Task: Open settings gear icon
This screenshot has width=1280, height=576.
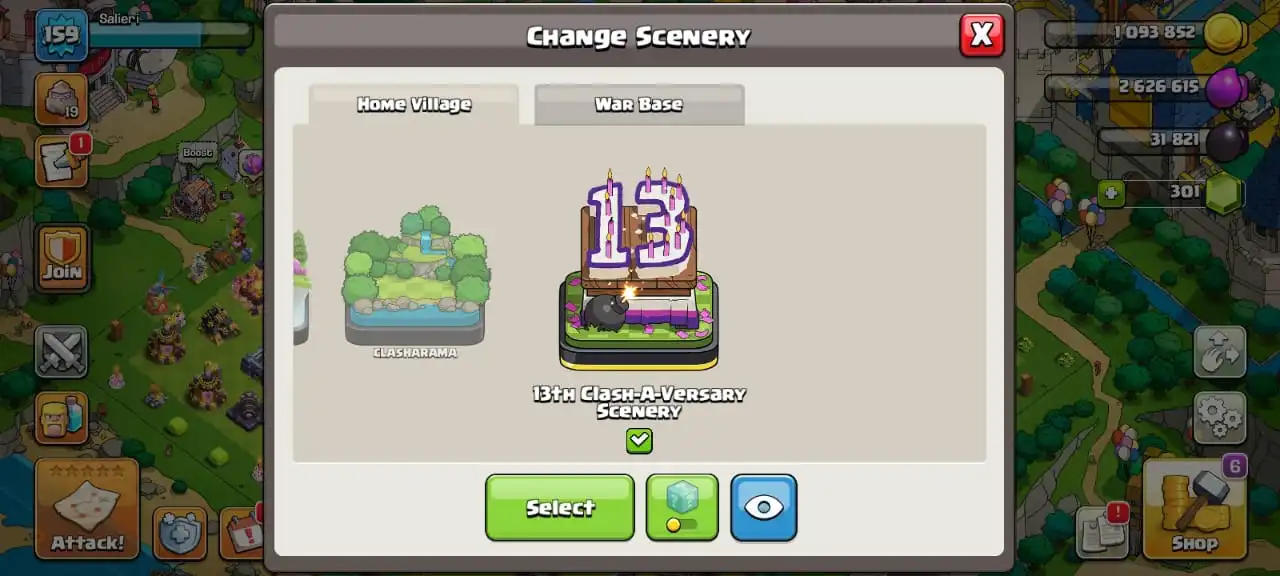Action: pyautogui.click(x=1220, y=418)
